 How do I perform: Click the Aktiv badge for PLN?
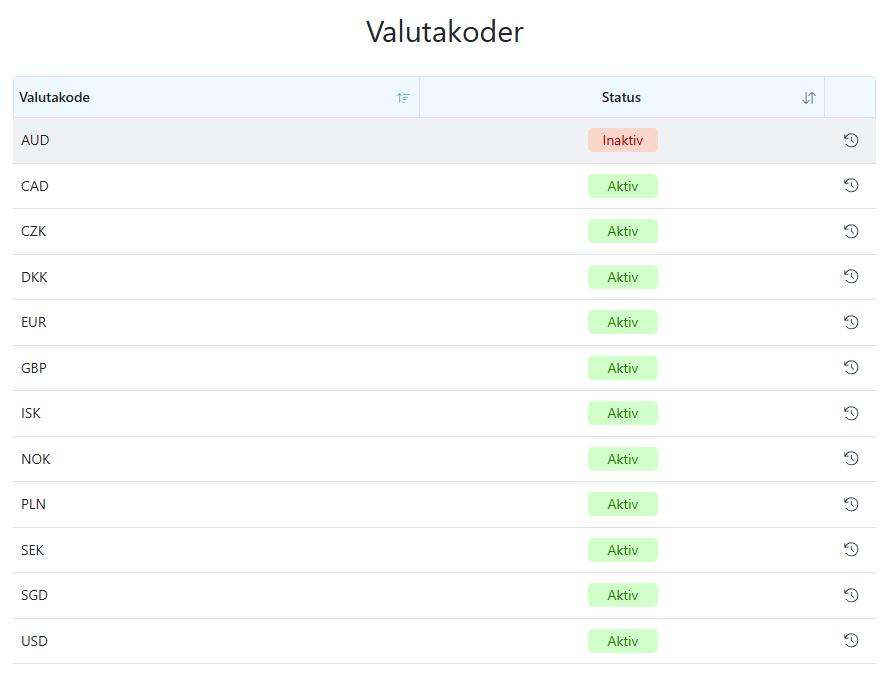pos(623,504)
